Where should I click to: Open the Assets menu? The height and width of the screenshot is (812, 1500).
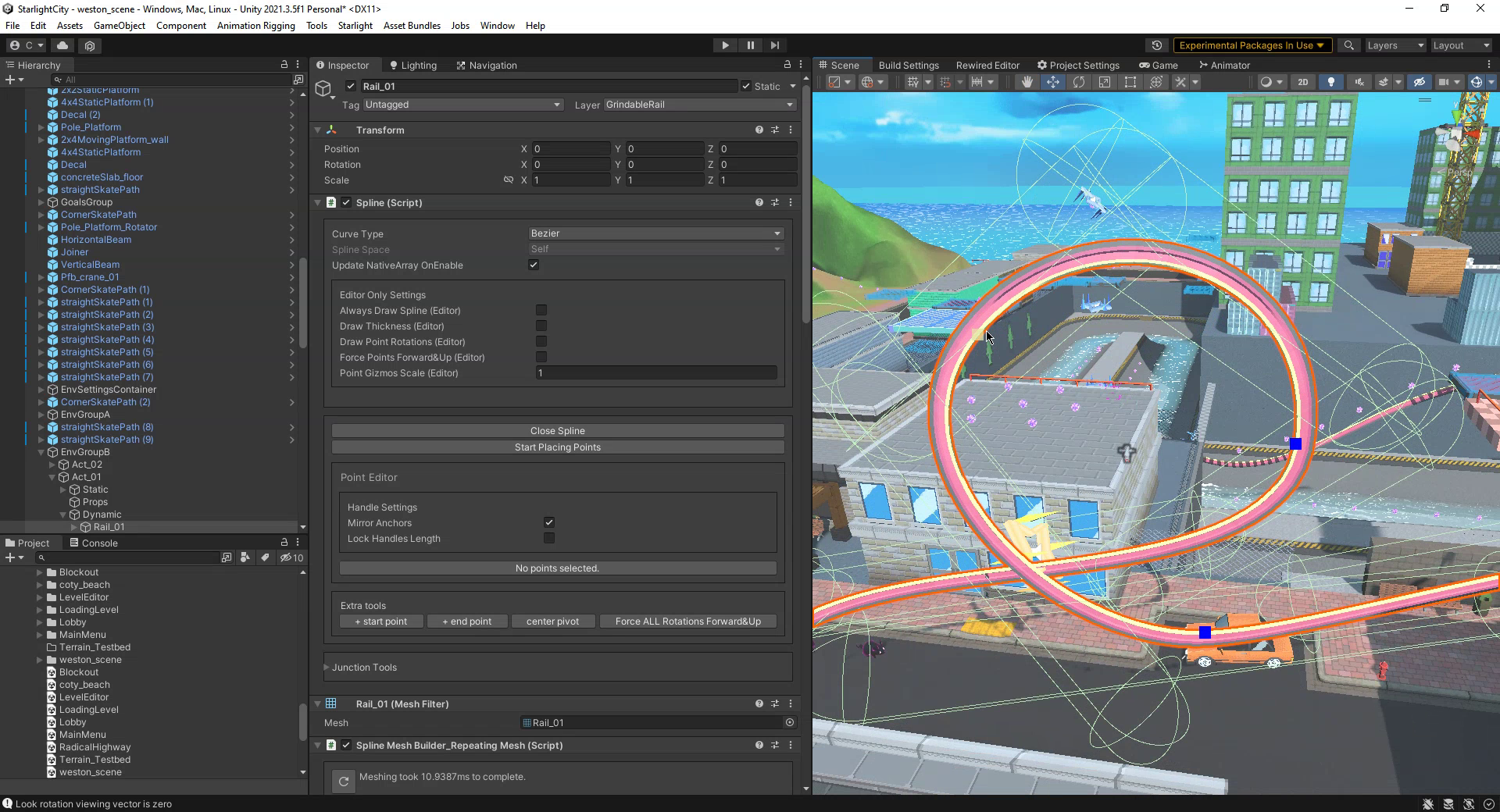pos(70,25)
